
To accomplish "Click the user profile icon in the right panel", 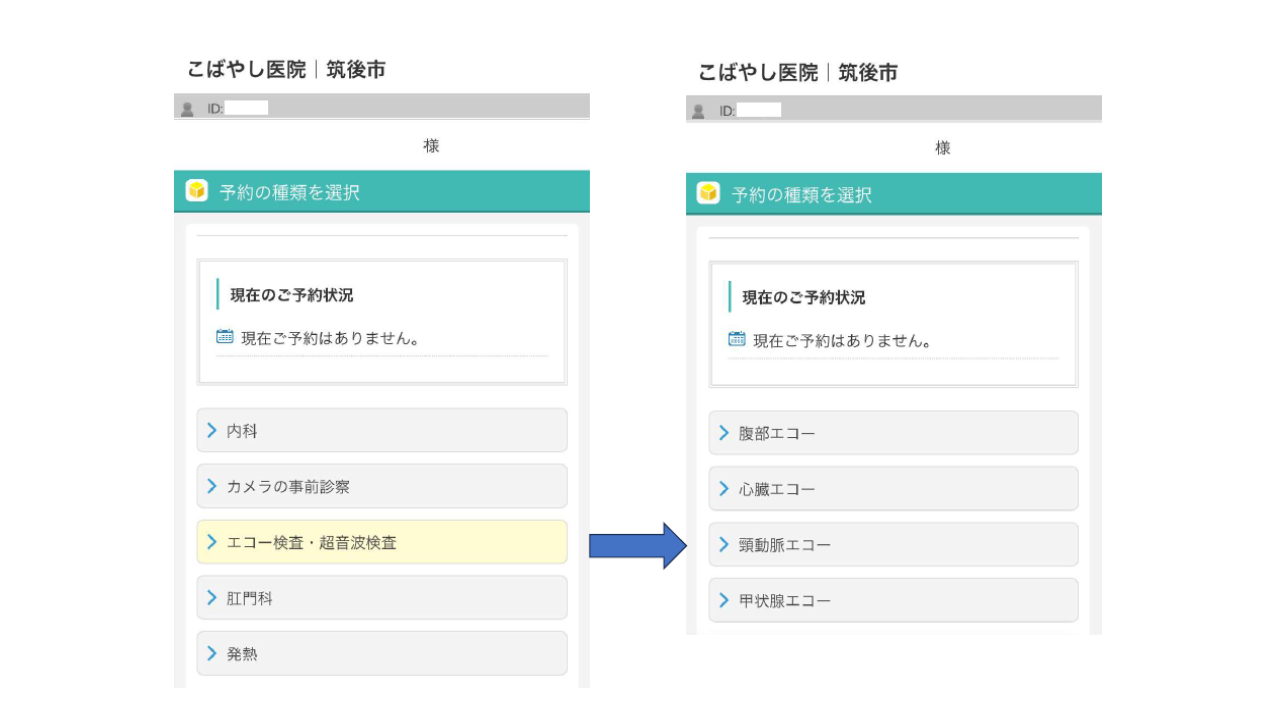I will (699, 111).
